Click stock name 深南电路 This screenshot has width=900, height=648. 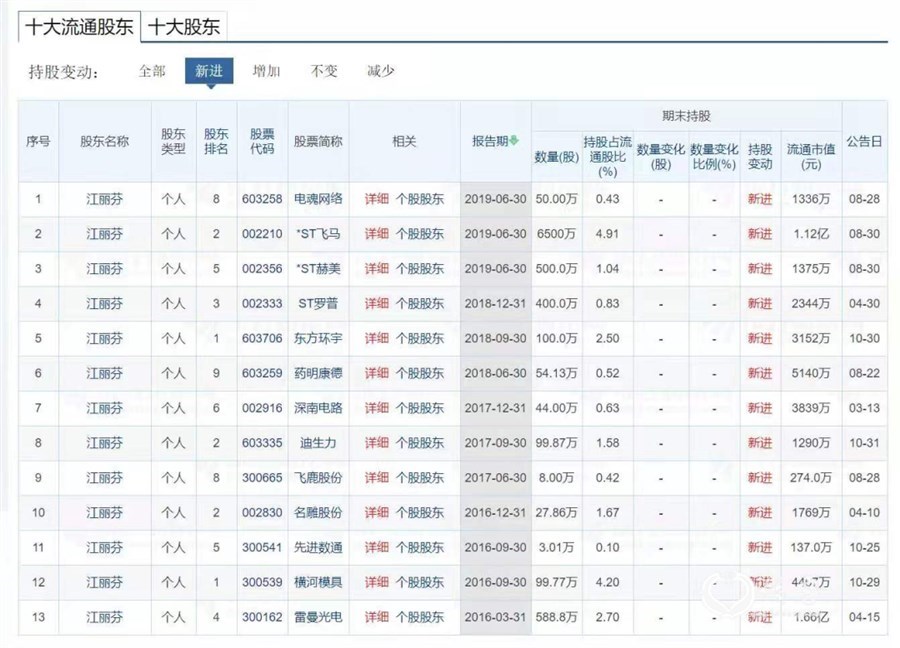pos(318,408)
